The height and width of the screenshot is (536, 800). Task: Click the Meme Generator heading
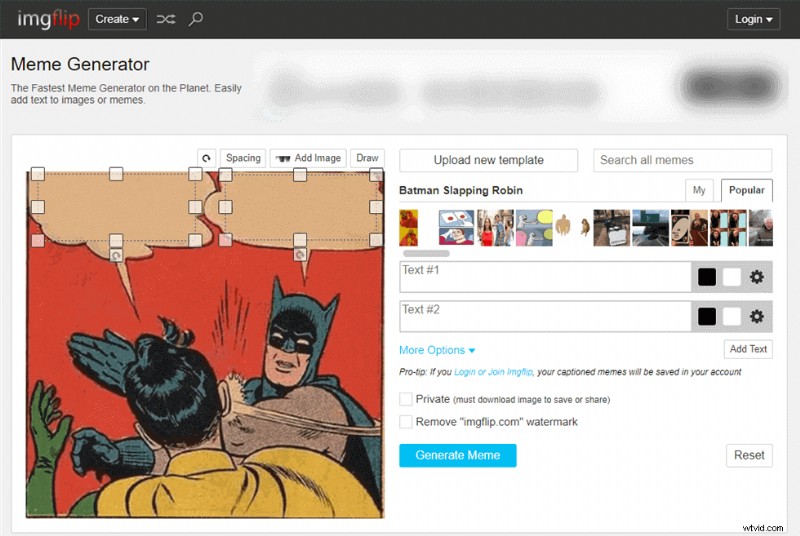click(80, 64)
